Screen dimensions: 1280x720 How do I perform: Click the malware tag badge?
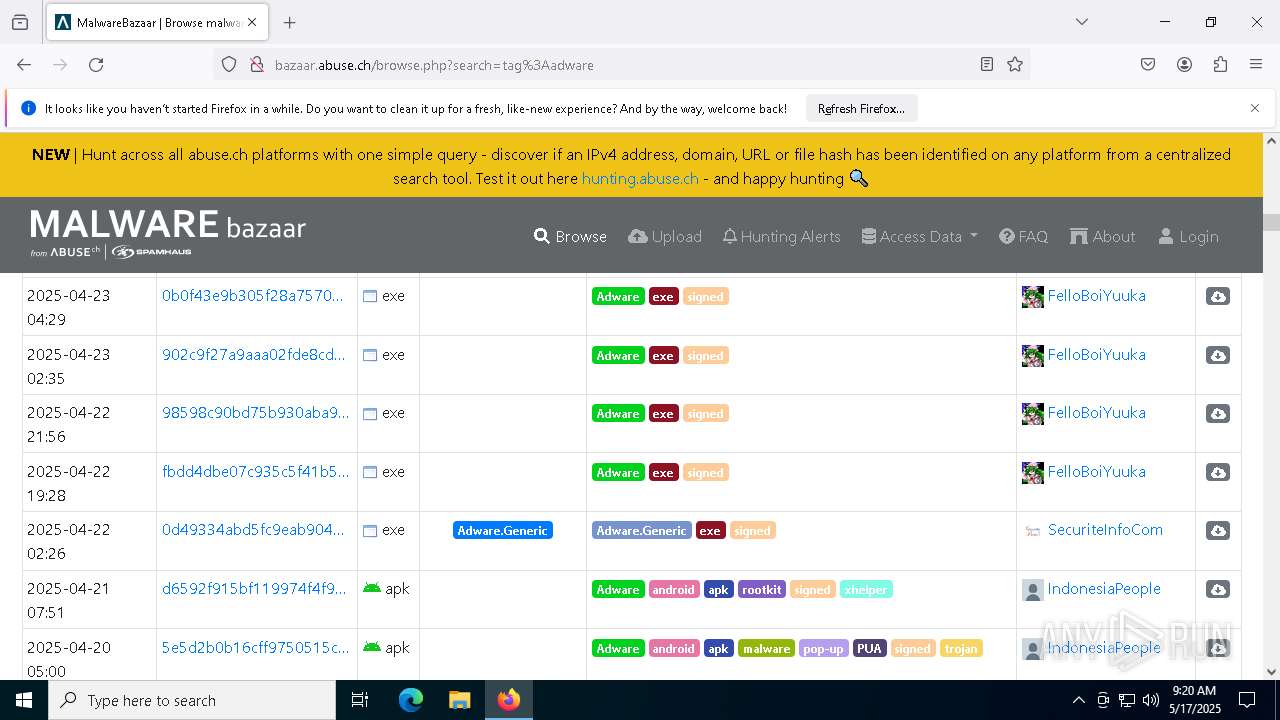[x=766, y=648]
